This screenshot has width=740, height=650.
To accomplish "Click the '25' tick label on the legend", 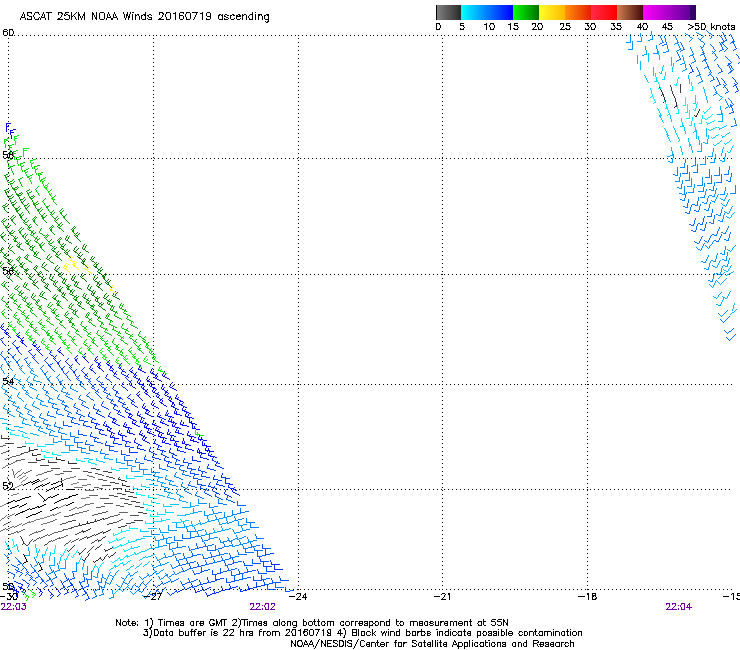I will (x=565, y=27).
